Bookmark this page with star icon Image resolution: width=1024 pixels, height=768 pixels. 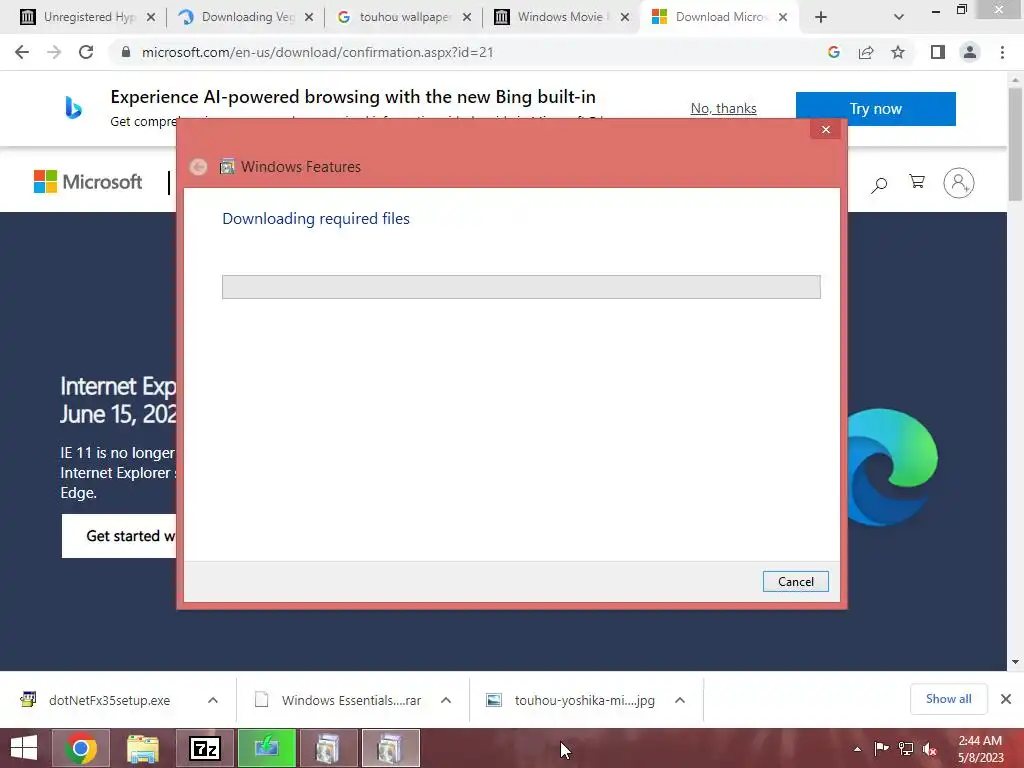[x=898, y=52]
